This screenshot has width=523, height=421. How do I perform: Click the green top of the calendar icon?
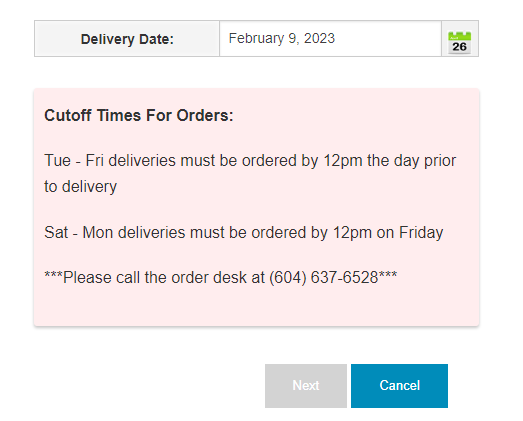459,36
